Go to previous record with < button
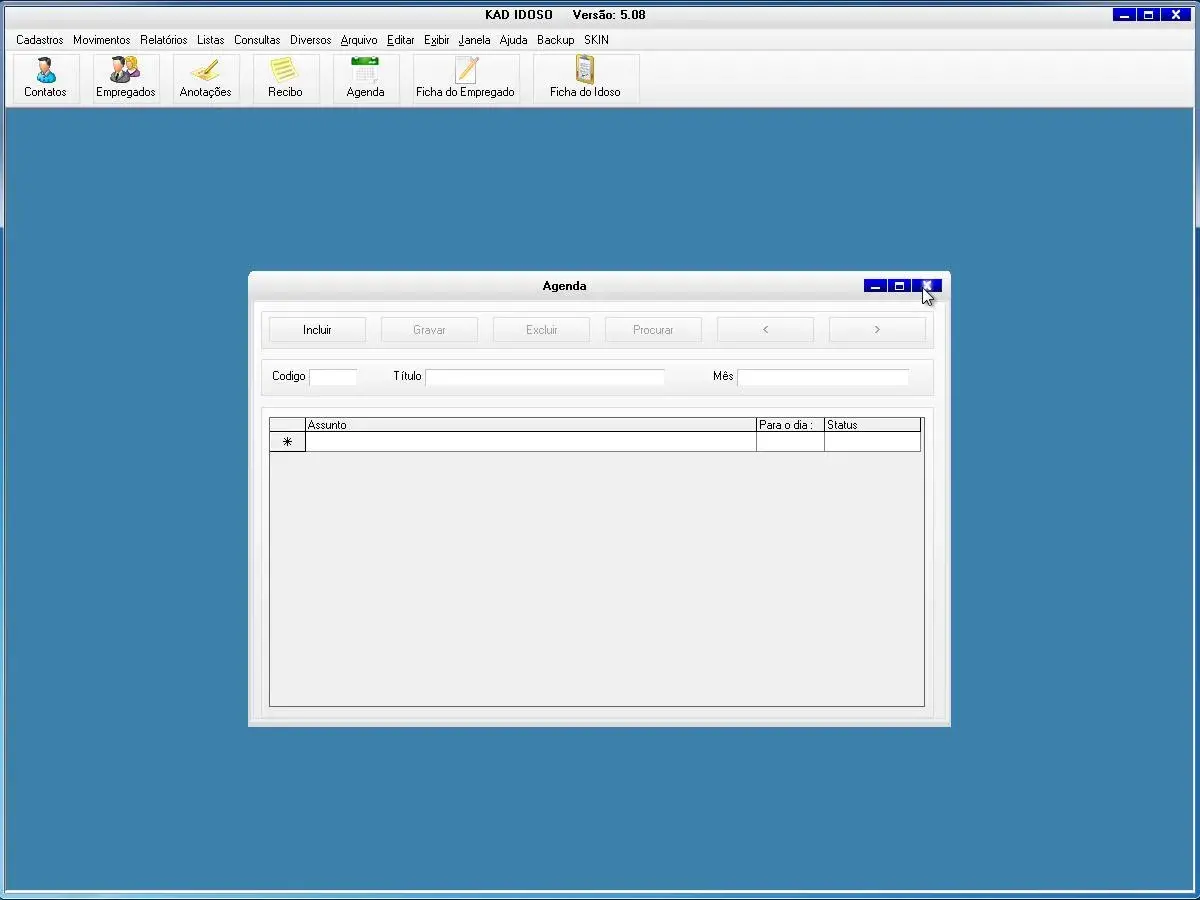This screenshot has width=1200, height=900. coord(765,330)
